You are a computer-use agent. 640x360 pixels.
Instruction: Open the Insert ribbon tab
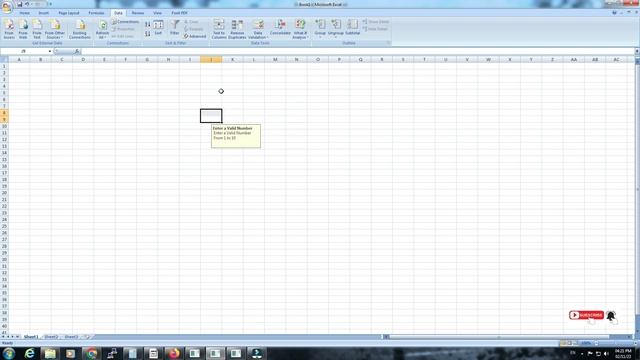click(44, 13)
